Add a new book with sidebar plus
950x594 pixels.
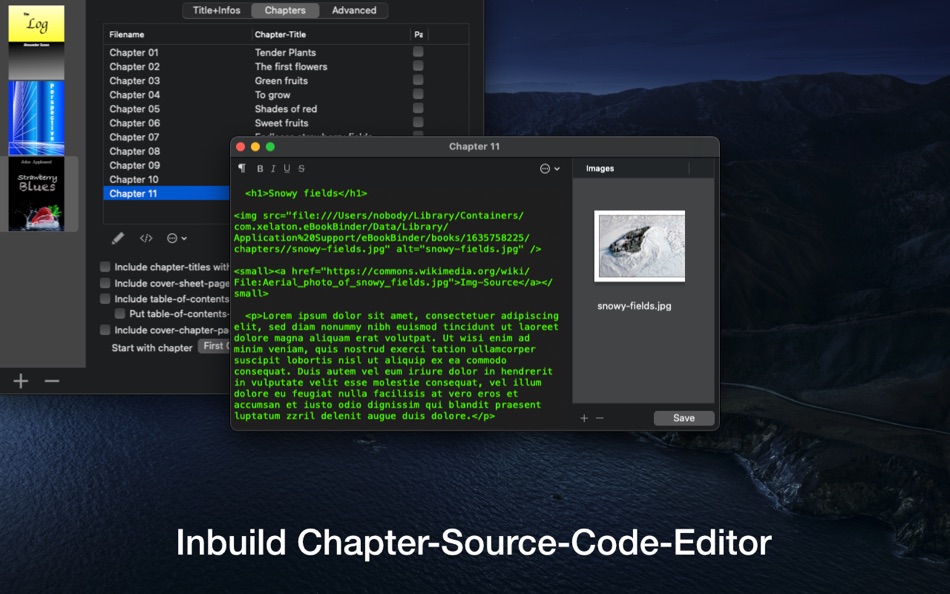pyautogui.click(x=21, y=381)
